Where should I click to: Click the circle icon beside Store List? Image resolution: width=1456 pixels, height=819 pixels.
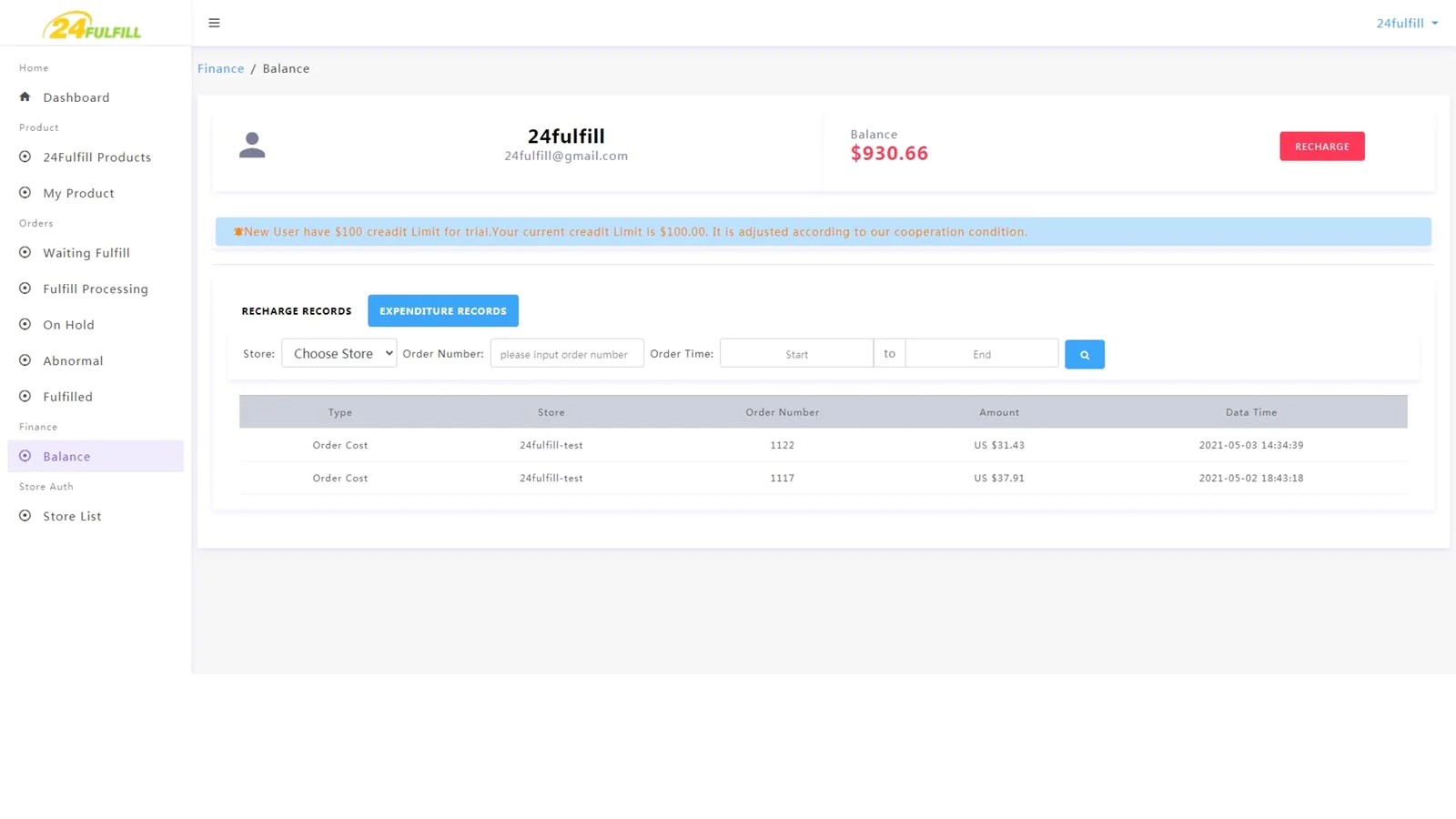tap(25, 515)
